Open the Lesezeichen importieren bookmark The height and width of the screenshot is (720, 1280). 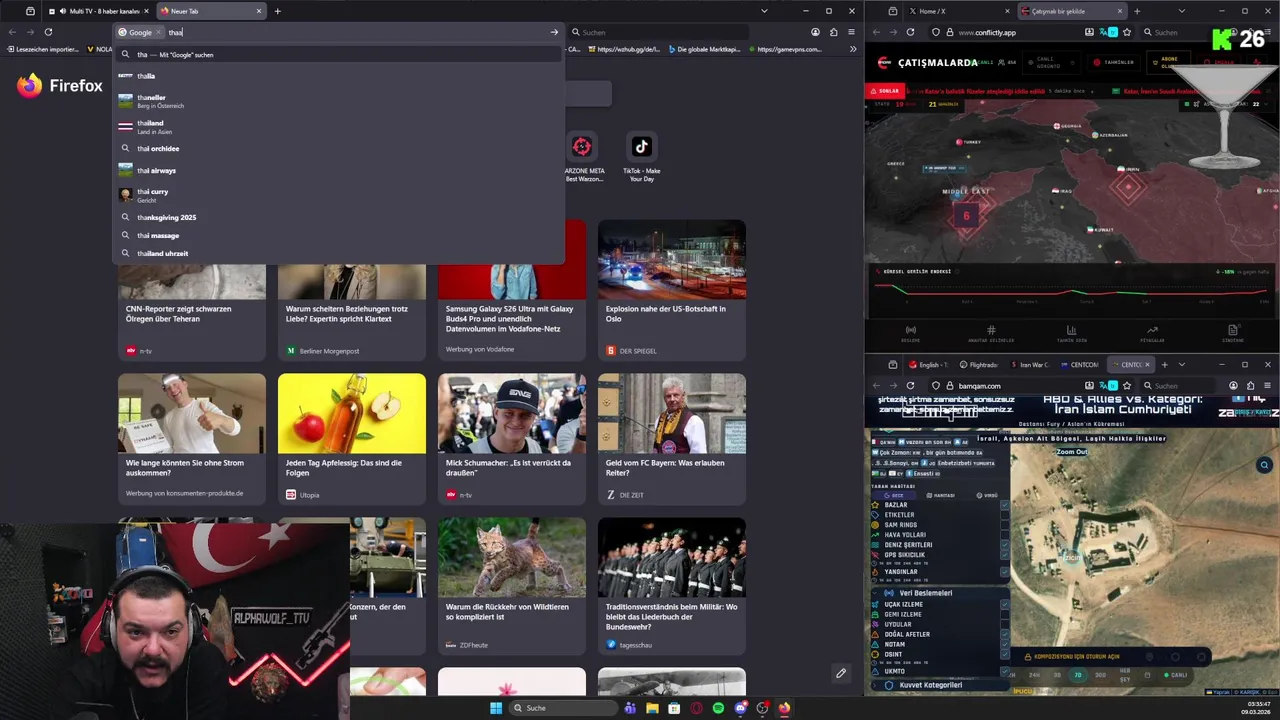43,49
